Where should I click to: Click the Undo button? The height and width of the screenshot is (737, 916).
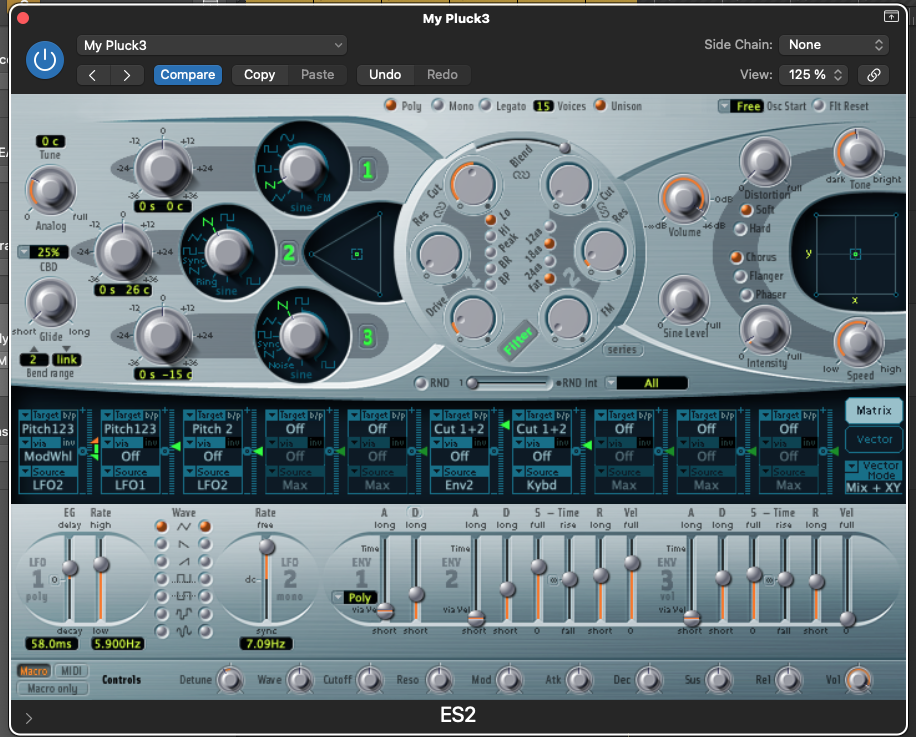[385, 75]
